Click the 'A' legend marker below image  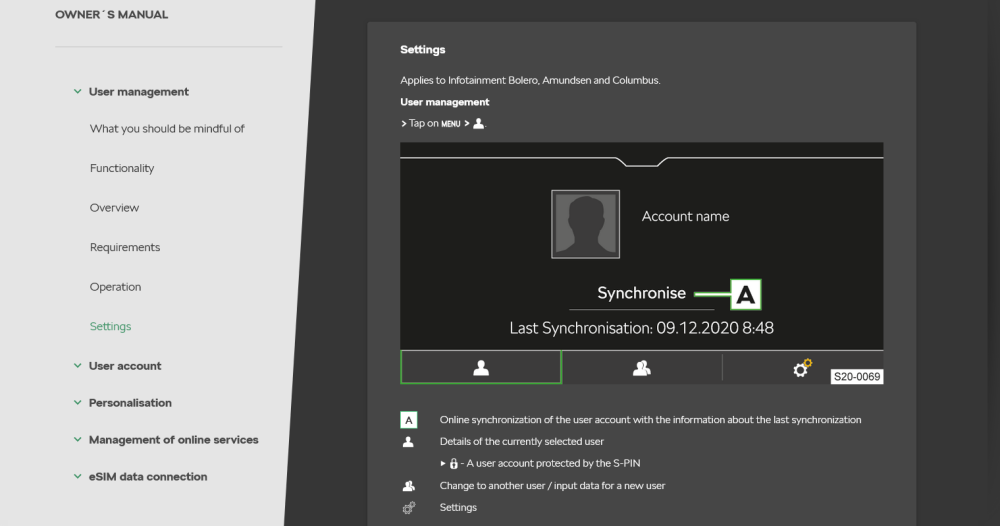pos(409,420)
